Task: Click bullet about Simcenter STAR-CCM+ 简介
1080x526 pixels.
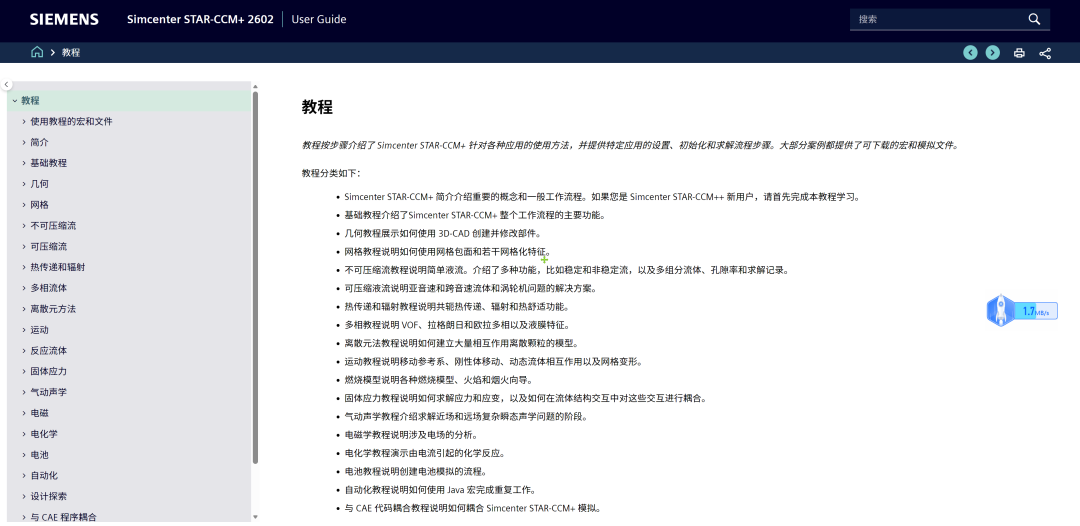Action: point(603,197)
